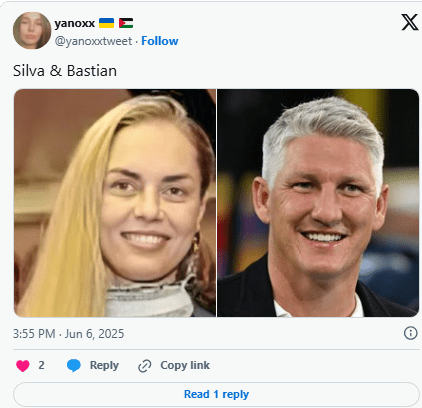Open the photo of the gray-haired man
The width and height of the screenshot is (422, 408).
[x=318, y=203]
